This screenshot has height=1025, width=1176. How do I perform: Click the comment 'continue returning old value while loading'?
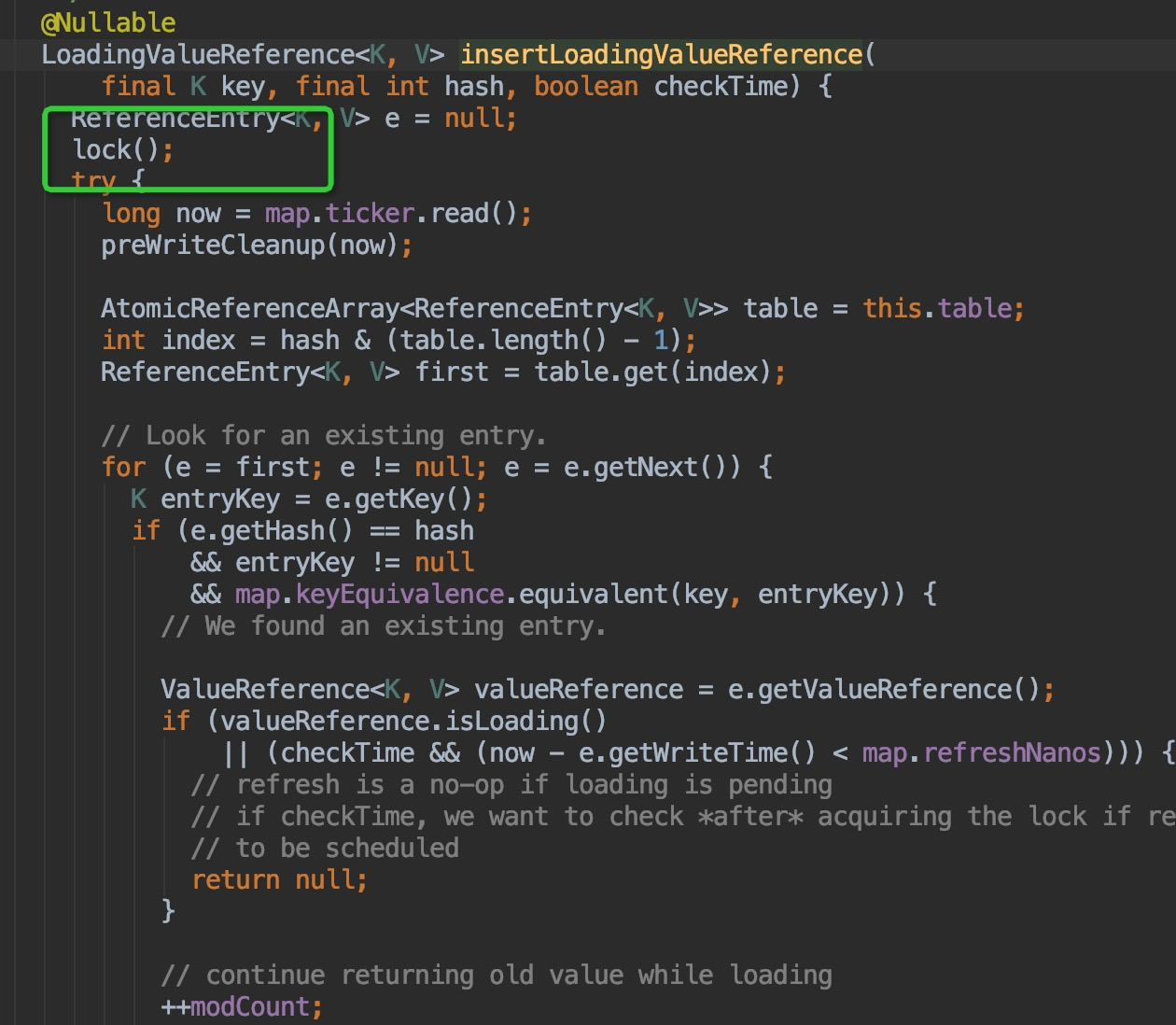tap(497, 975)
